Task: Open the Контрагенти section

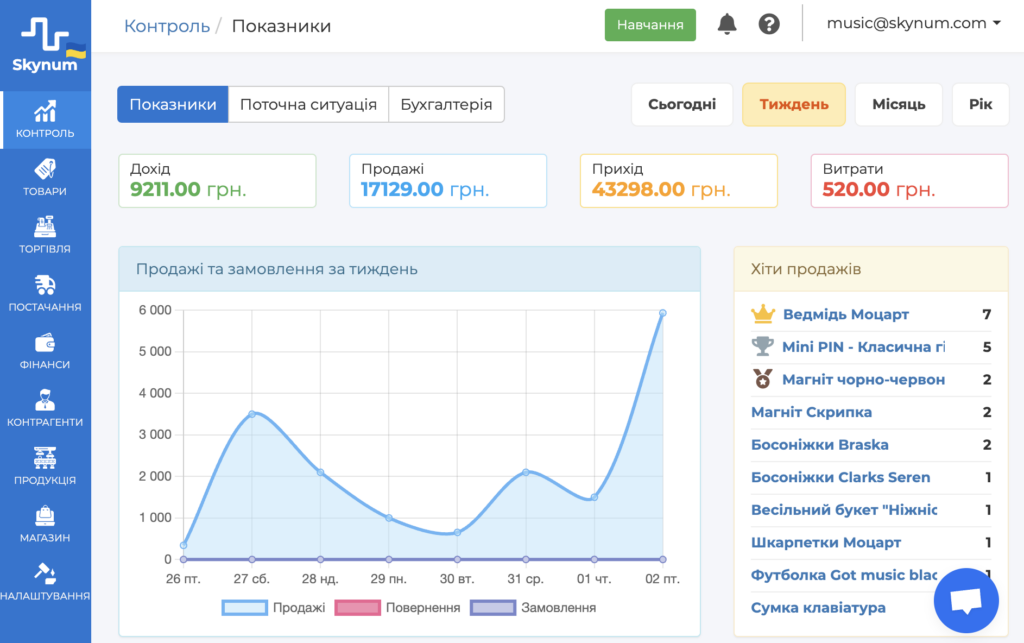Action: coord(45,409)
